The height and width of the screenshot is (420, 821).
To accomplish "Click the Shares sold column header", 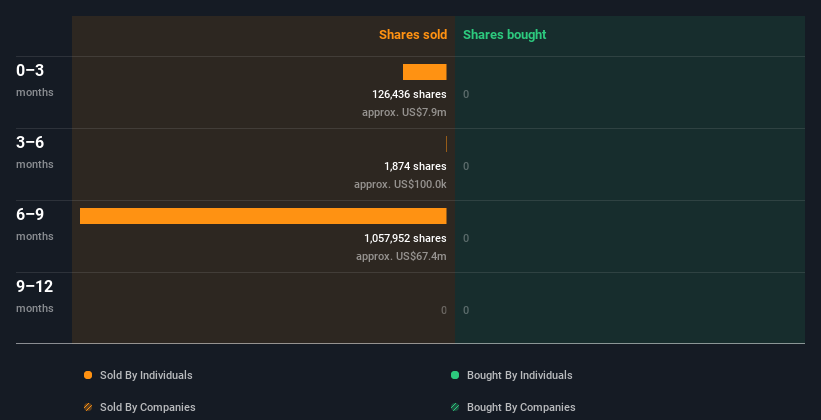I will (x=413, y=35).
